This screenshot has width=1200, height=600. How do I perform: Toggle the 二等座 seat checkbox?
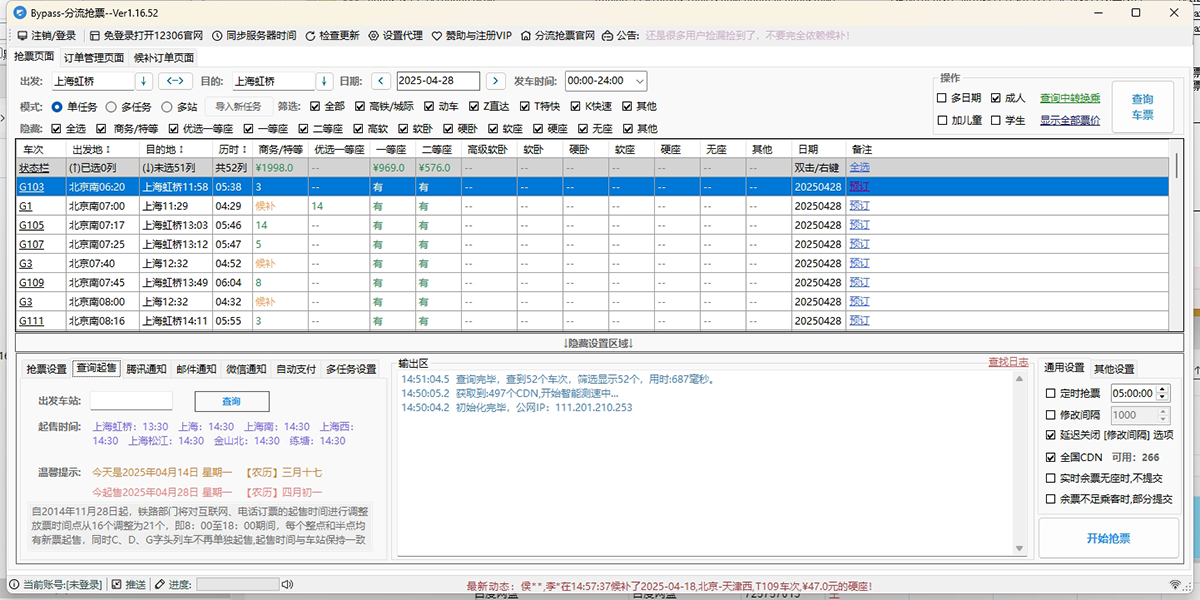tap(301, 129)
